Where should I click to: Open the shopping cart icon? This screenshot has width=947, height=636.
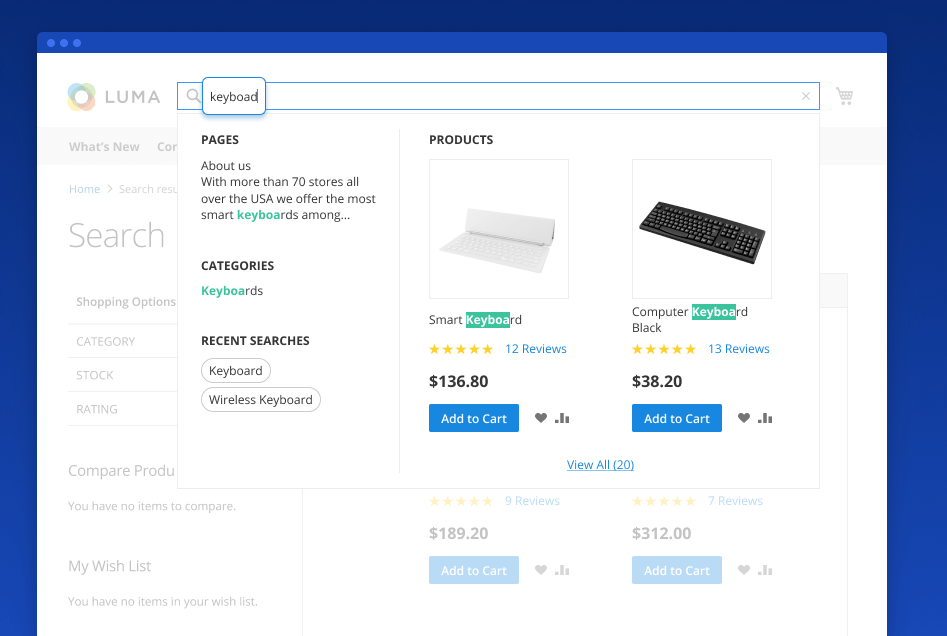pyautogui.click(x=844, y=96)
